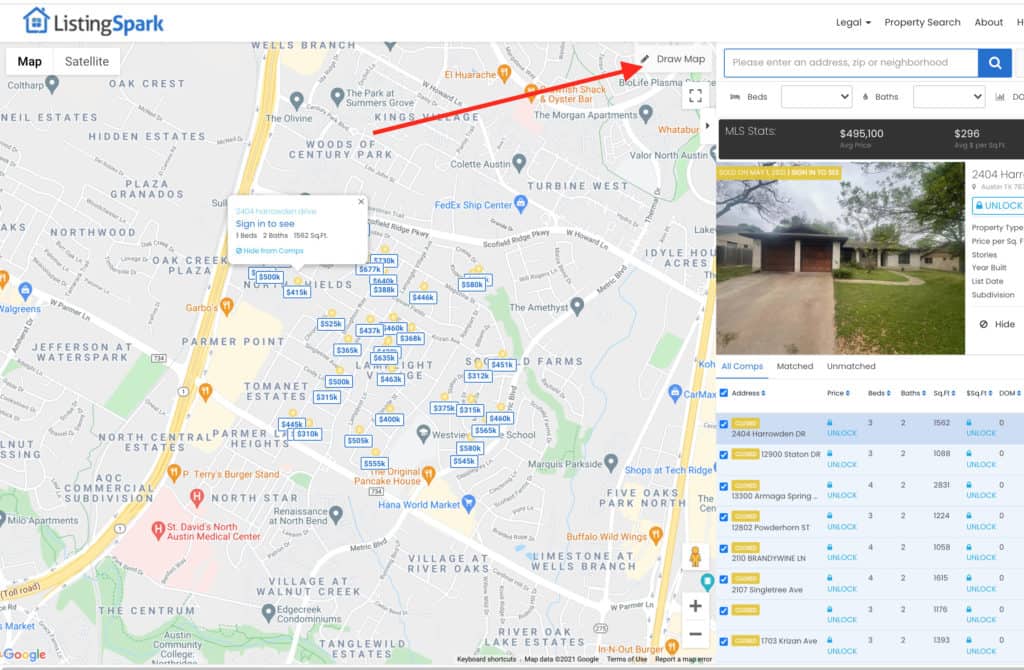
Task: Open the About page
Action: [989, 22]
